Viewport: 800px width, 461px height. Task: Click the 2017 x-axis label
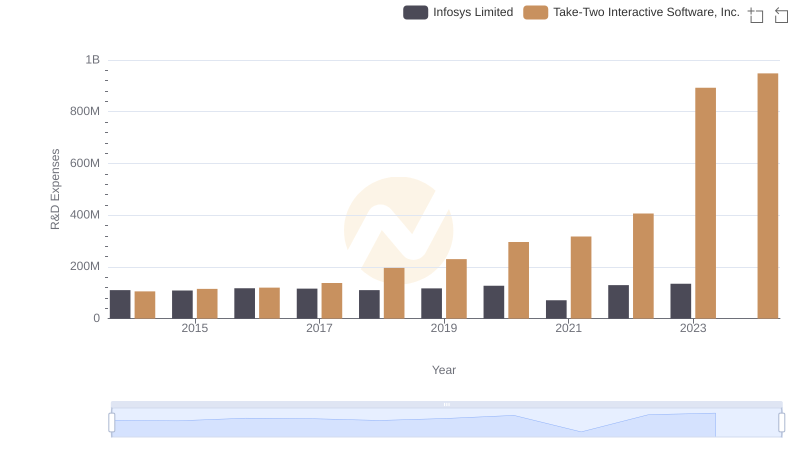pos(319,328)
